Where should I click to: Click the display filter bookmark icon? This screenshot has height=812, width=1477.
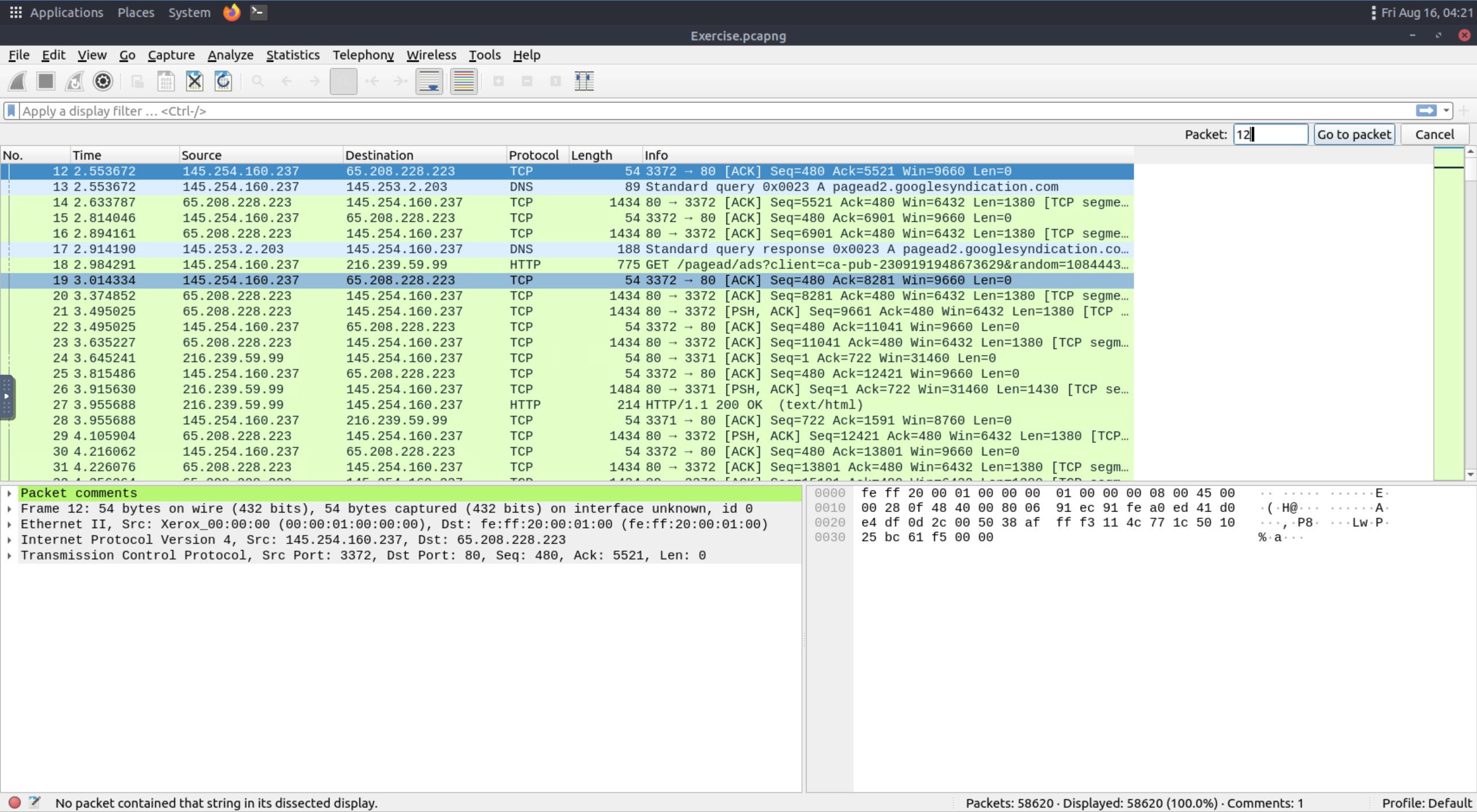tap(11, 111)
